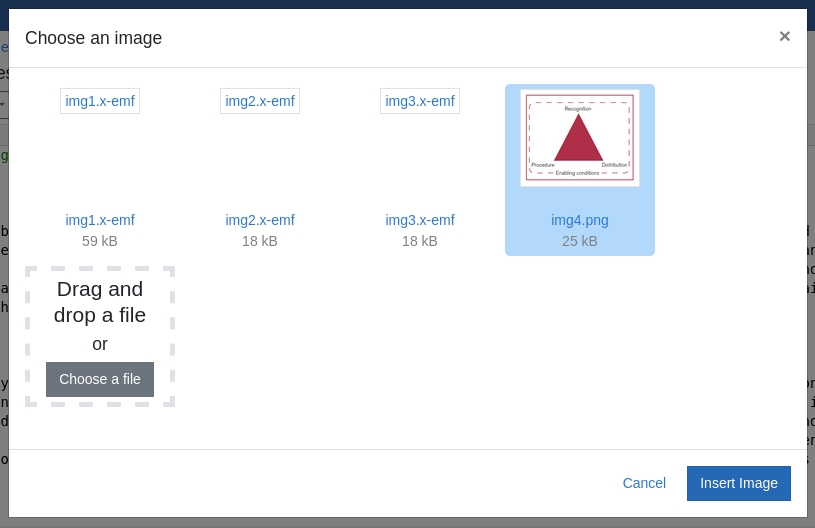Click the 18 kB size under img2
Viewport: 815px width, 528px height.
260,241
